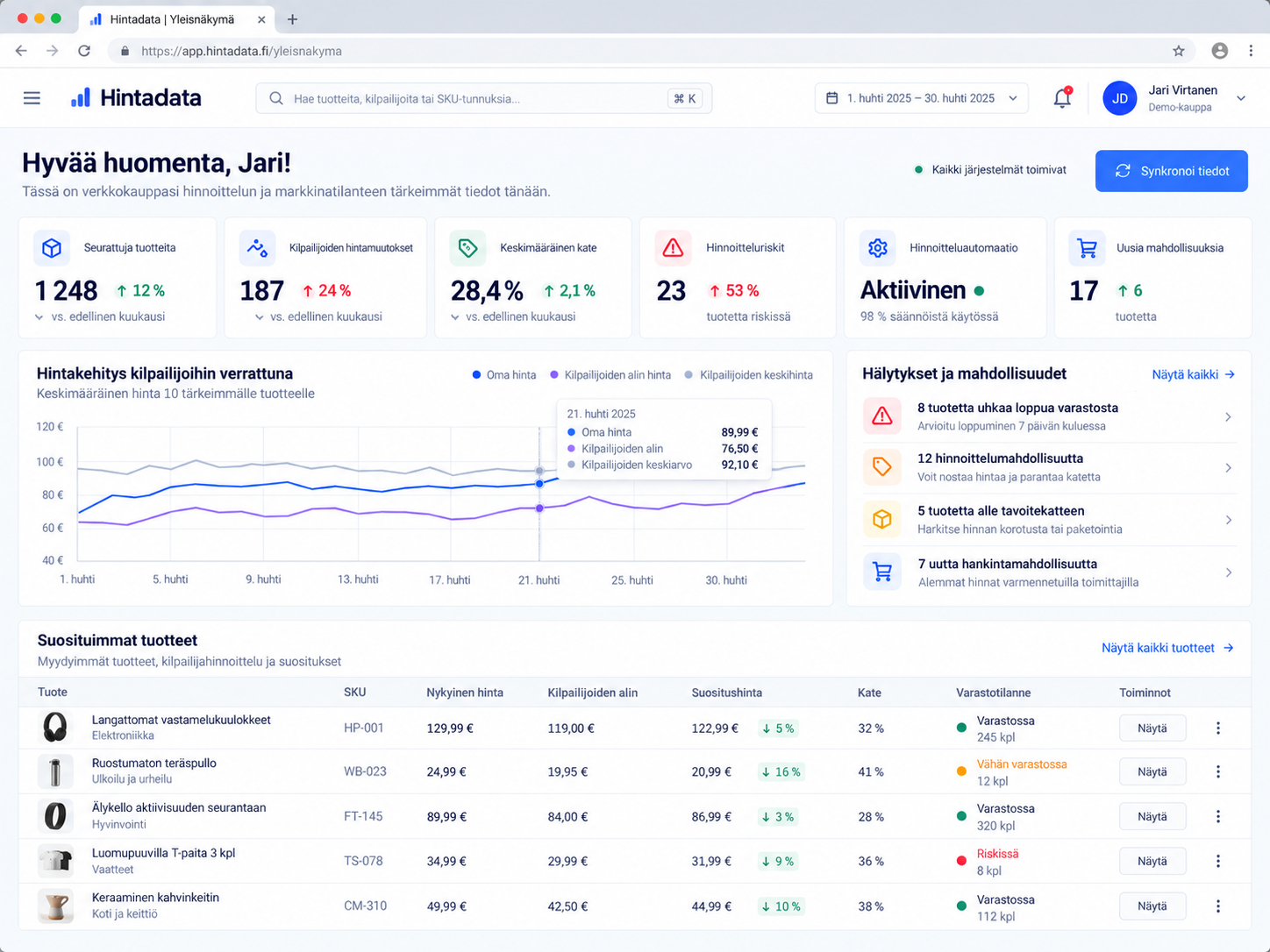The height and width of the screenshot is (952, 1270).
Task: Open more actions for Langattomat vastamelukuulokkeet
Action: [x=1218, y=728]
